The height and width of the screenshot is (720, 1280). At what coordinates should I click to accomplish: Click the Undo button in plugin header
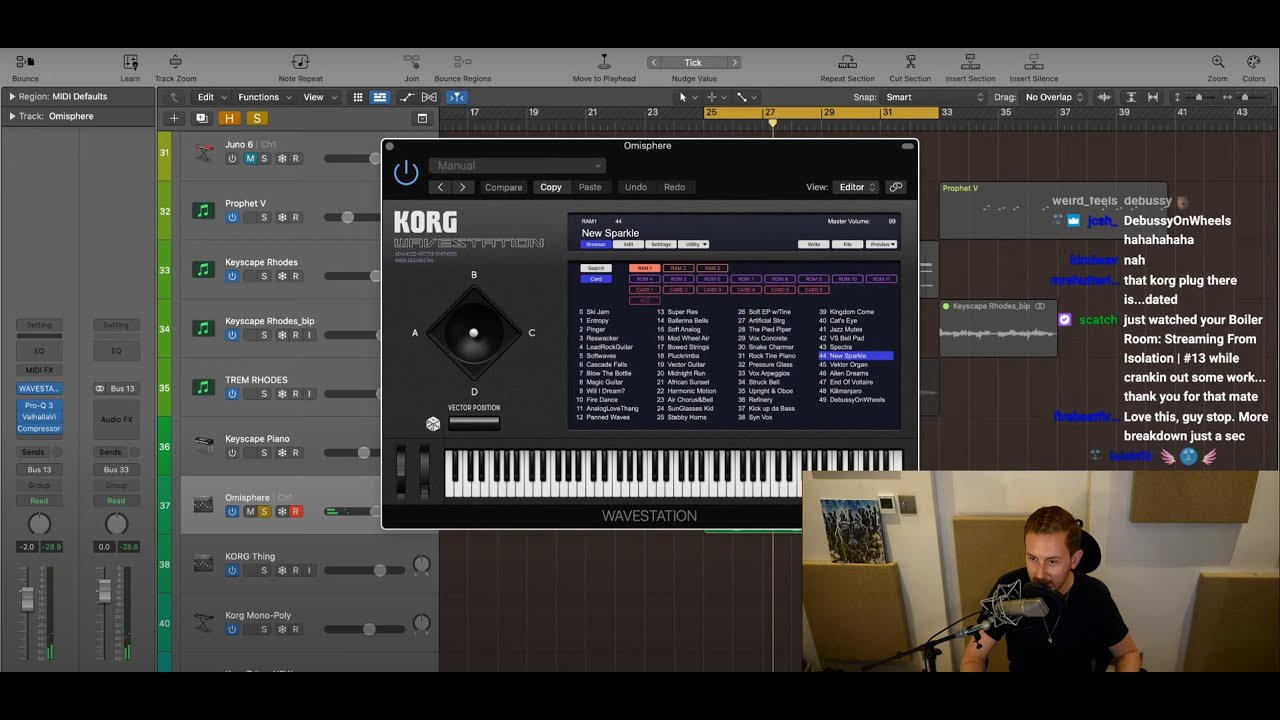pos(636,187)
